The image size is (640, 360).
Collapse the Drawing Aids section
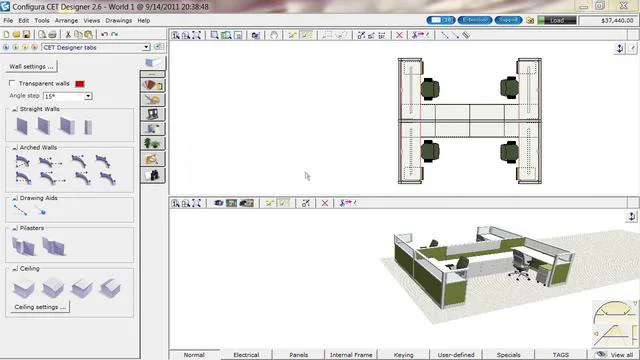15,198
